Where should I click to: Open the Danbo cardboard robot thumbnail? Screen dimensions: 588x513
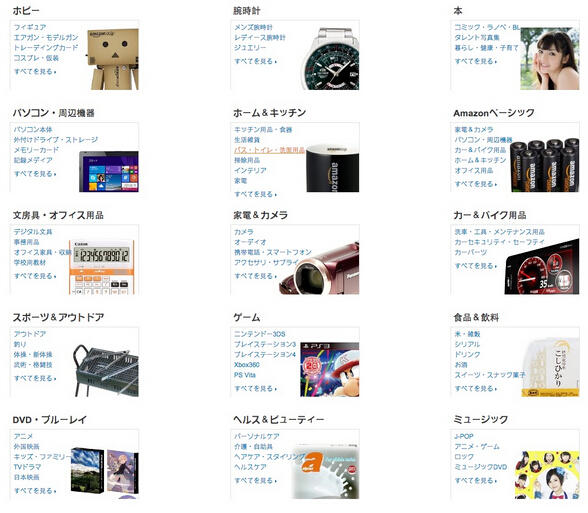point(113,59)
